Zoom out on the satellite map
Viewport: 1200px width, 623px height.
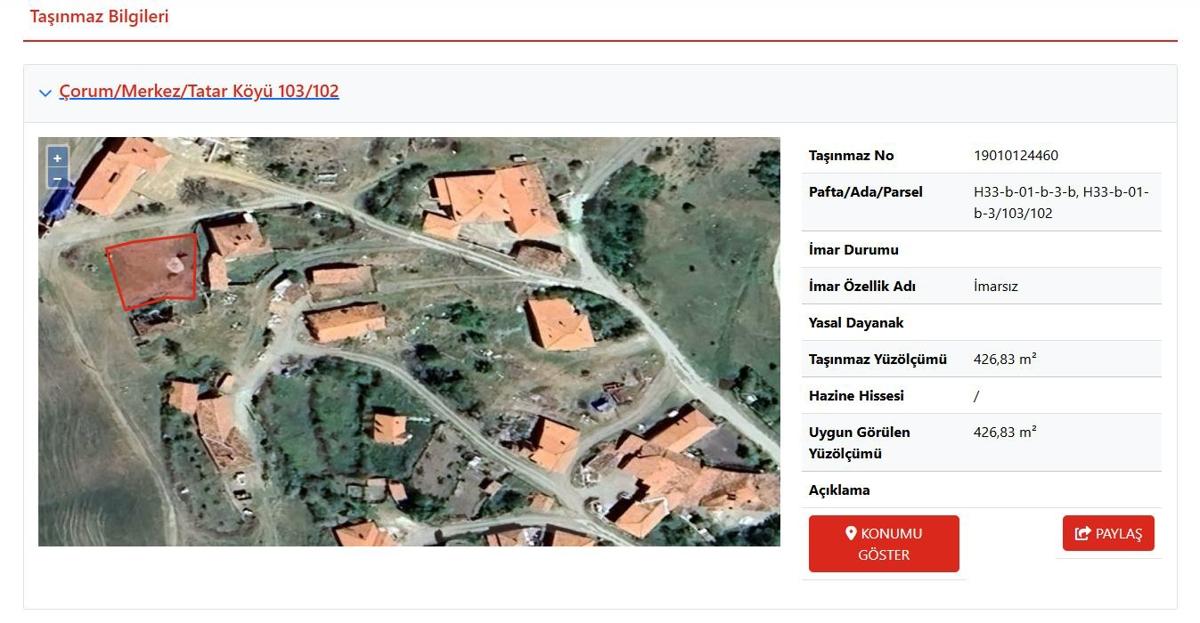[57, 178]
